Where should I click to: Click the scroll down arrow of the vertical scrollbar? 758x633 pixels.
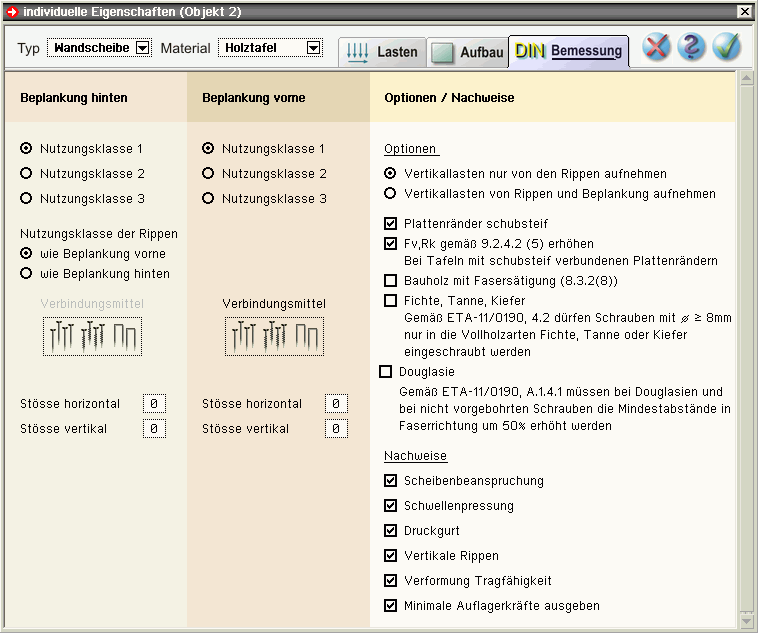coord(744,619)
